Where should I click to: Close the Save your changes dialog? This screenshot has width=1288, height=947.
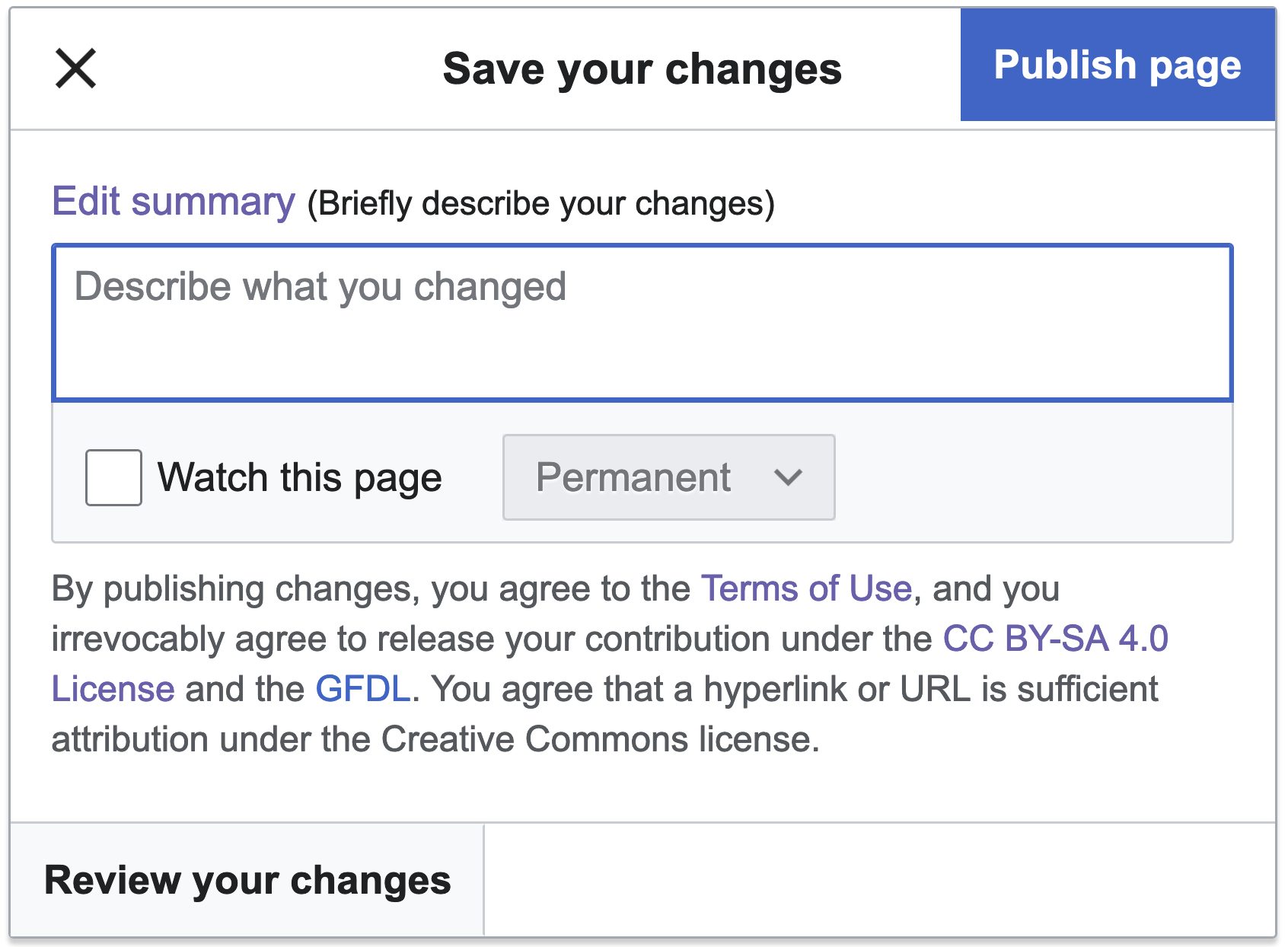coord(75,69)
